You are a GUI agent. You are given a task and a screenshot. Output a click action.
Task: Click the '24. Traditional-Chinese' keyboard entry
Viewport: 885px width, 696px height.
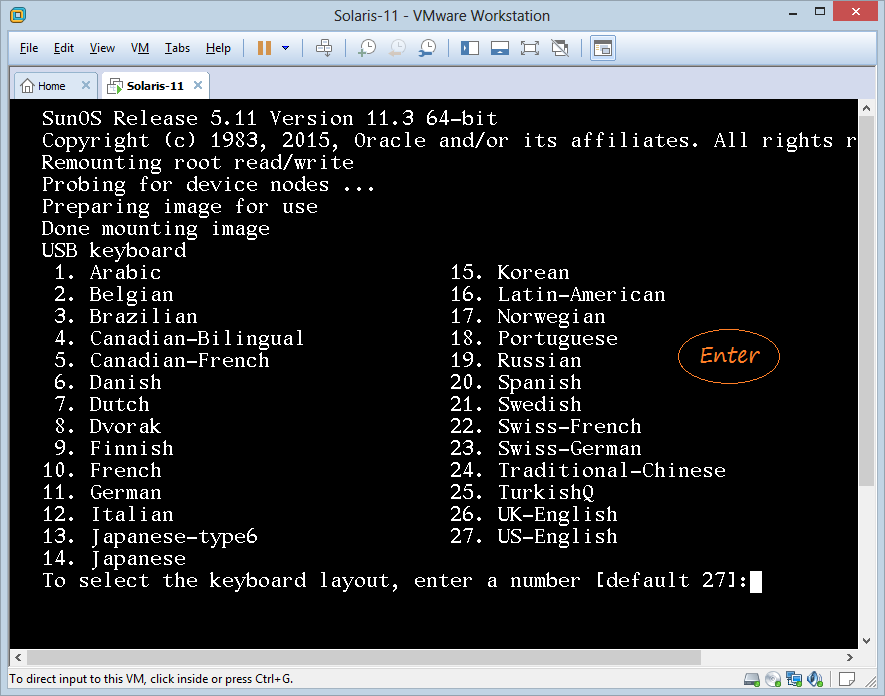(x=588, y=470)
